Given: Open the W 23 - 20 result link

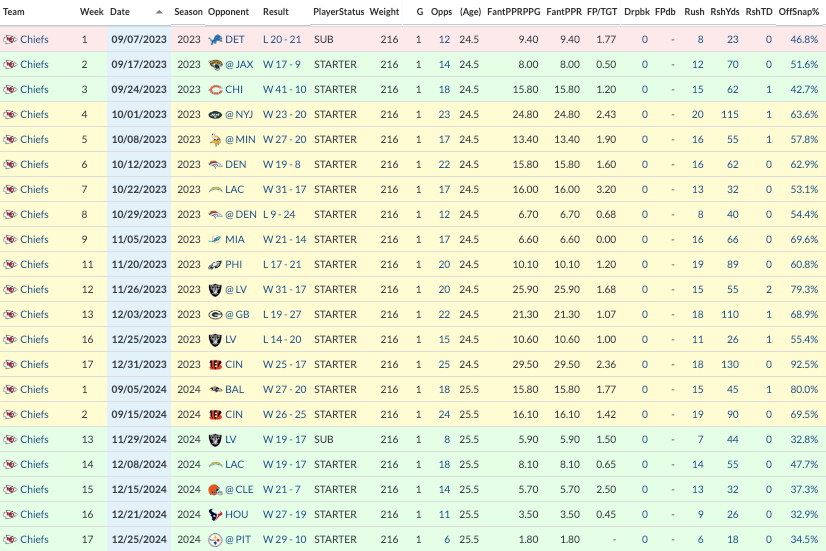Looking at the screenshot, I should pyautogui.click(x=284, y=114).
